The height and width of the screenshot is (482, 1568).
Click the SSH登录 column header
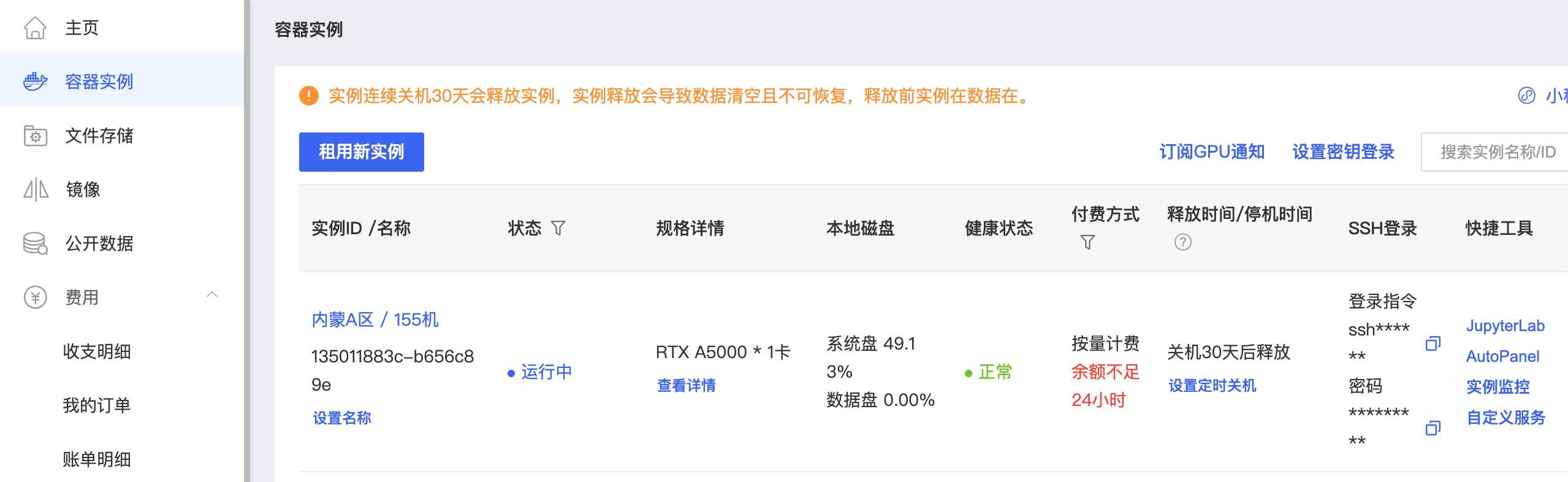click(1383, 228)
